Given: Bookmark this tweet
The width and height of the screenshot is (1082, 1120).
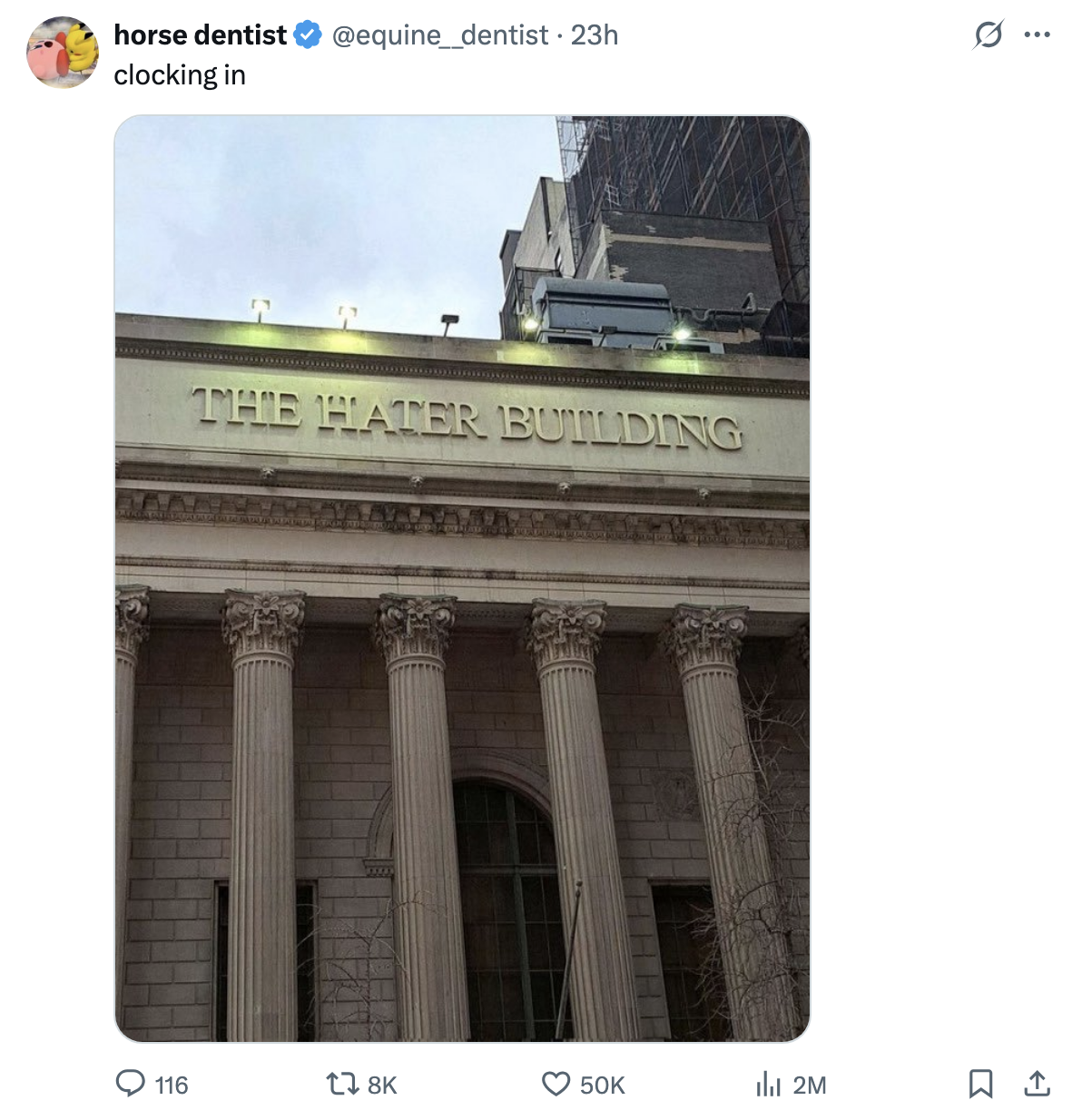Looking at the screenshot, I should (x=980, y=1083).
